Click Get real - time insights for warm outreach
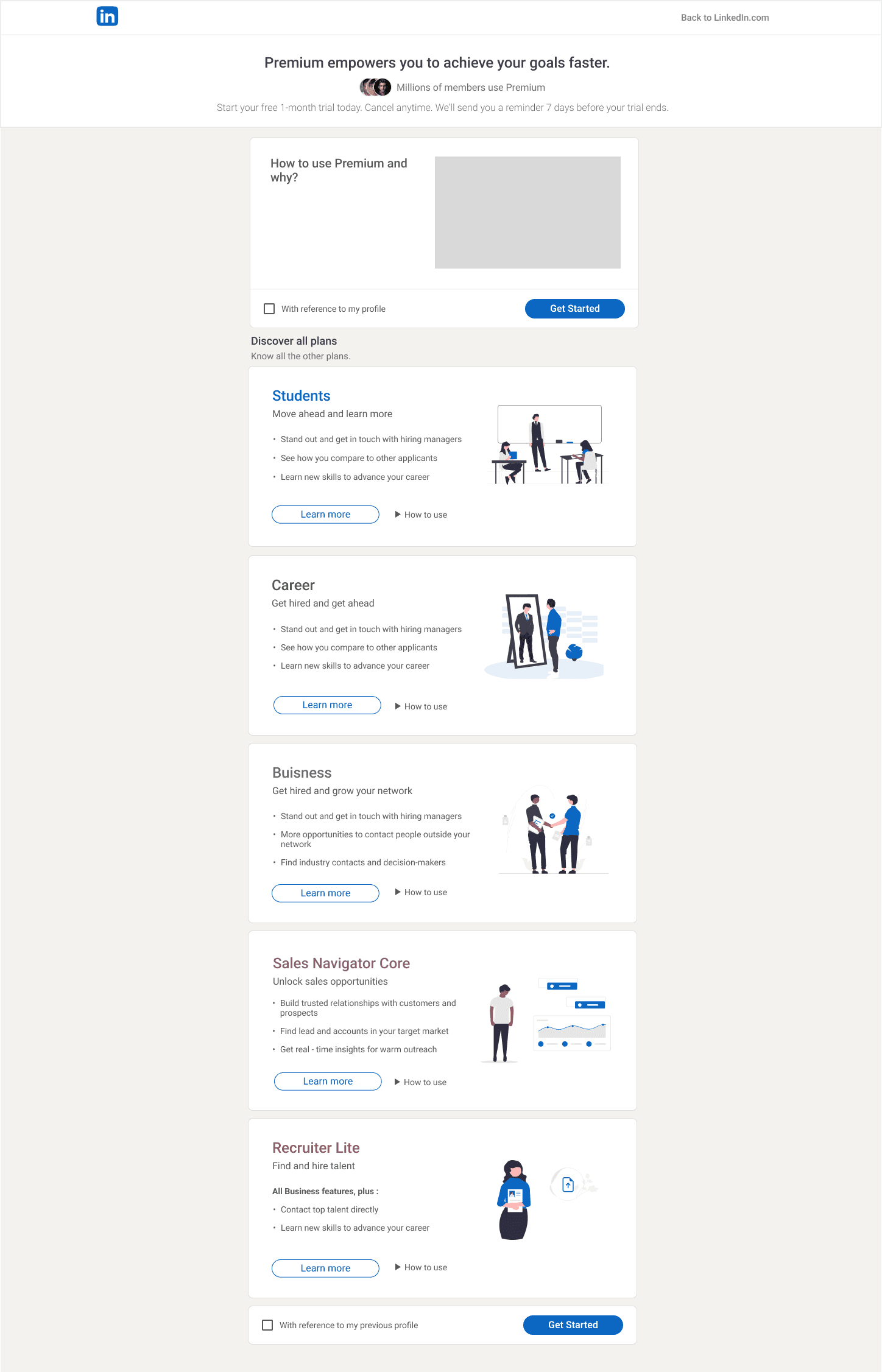 pyautogui.click(x=358, y=1049)
